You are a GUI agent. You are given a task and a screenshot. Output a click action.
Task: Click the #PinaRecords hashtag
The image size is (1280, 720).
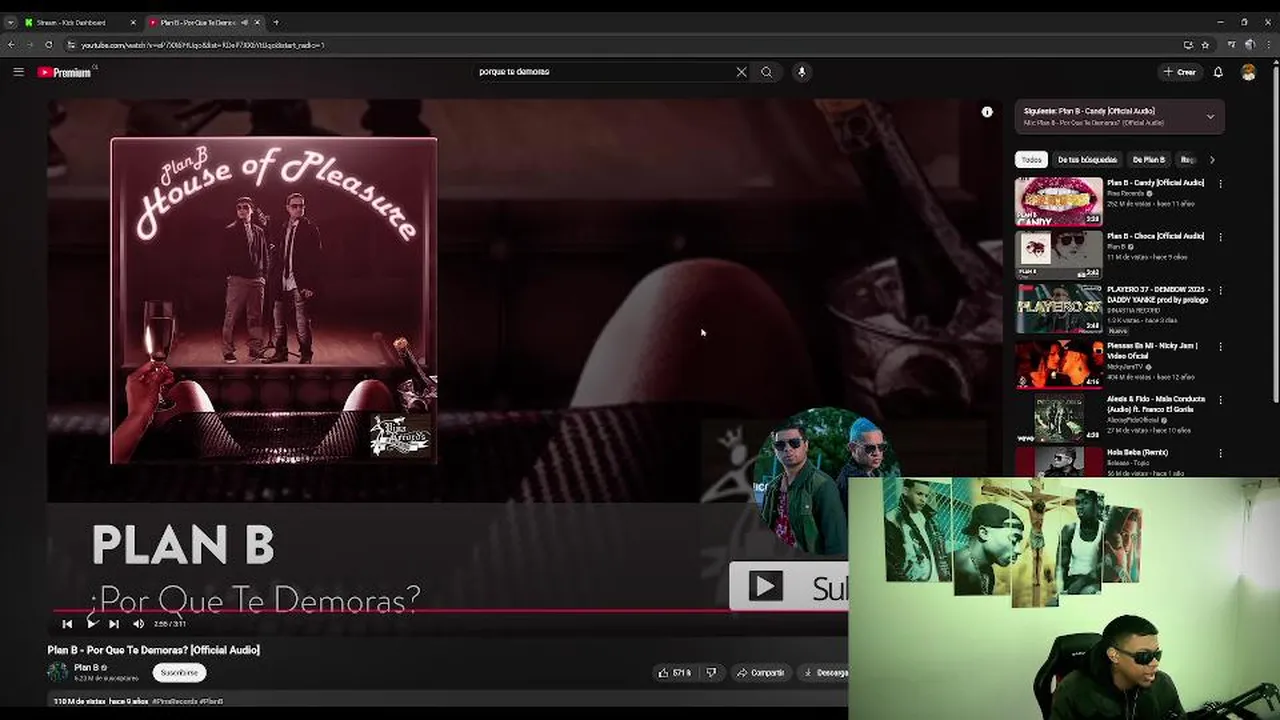coord(173,701)
